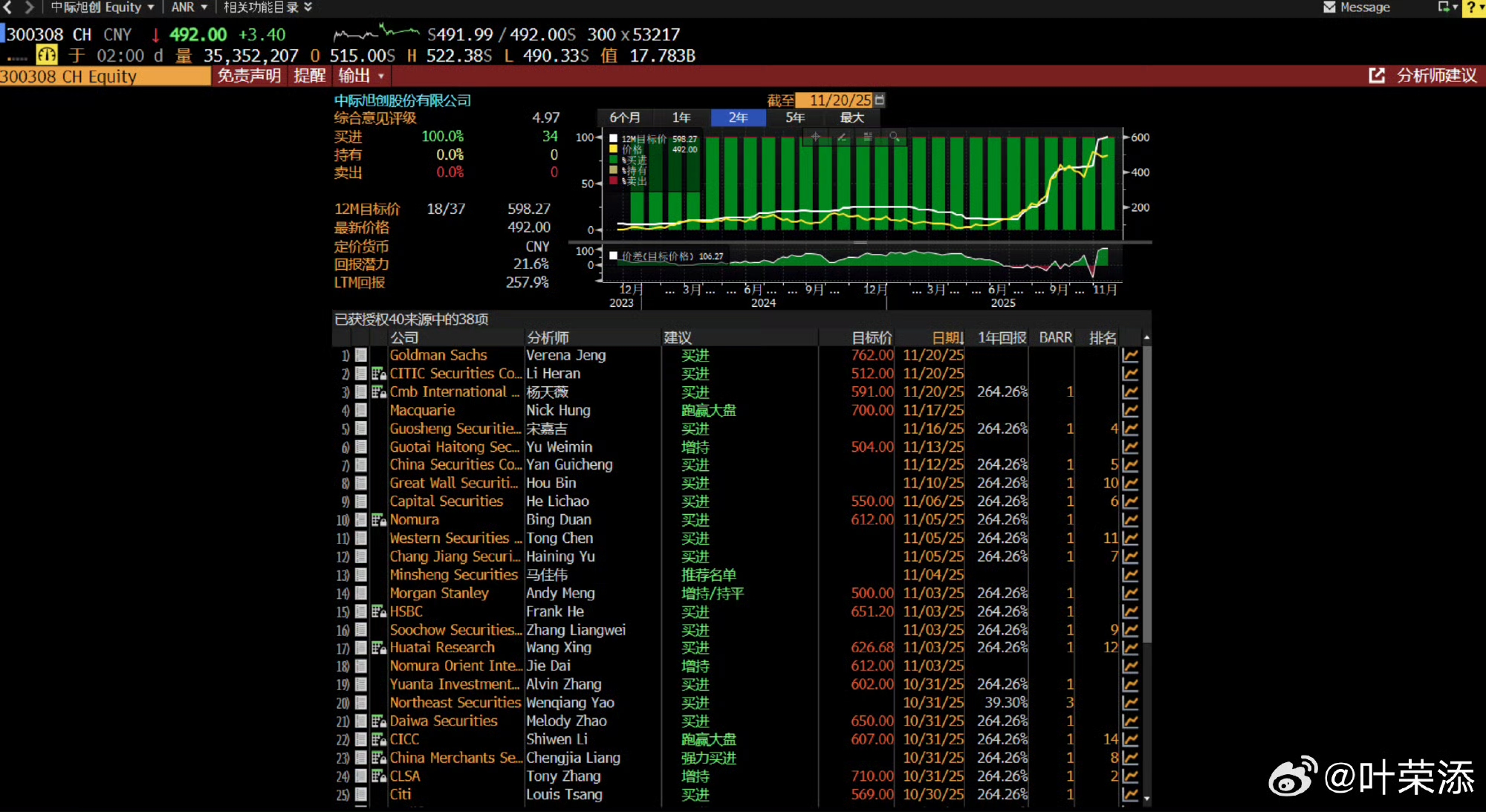Click the analyst list scrollbar down arrow
Screen dimensions: 1486x812
coord(1146,799)
